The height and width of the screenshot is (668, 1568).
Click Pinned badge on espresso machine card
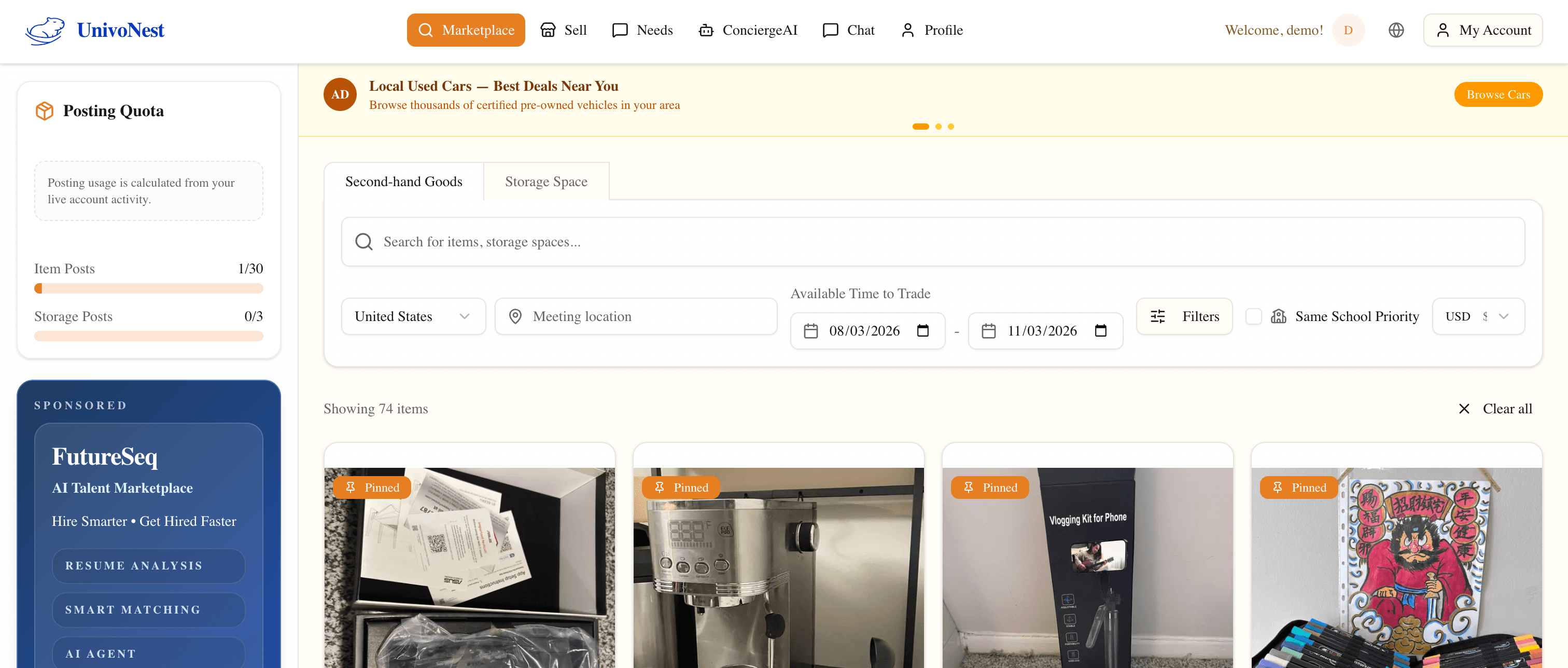(680, 488)
